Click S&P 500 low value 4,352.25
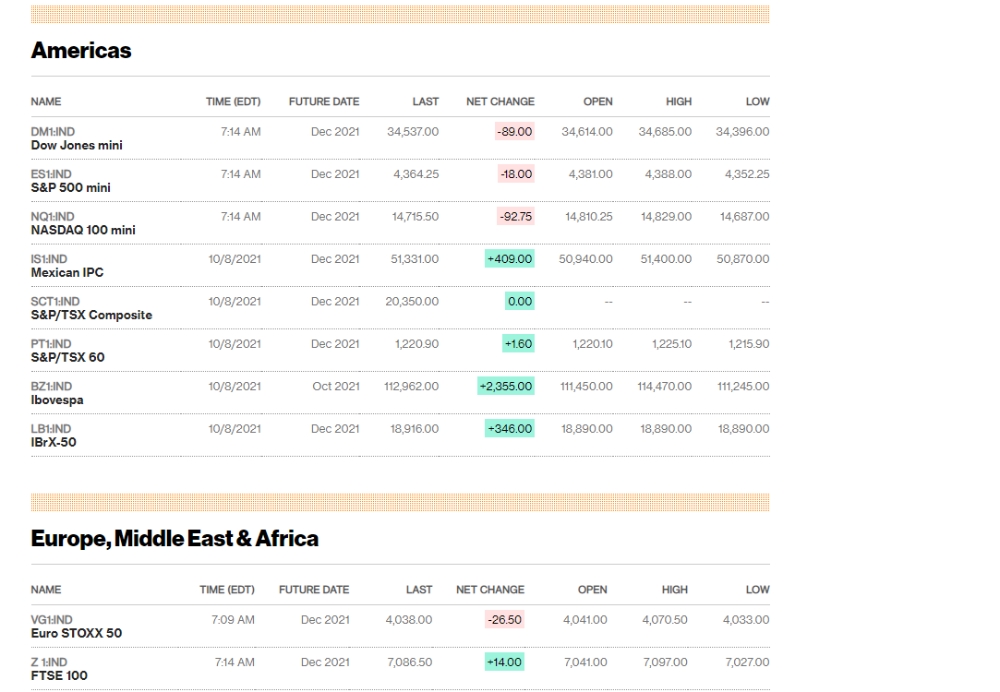Screen dimensions: 1000x692 747,174
